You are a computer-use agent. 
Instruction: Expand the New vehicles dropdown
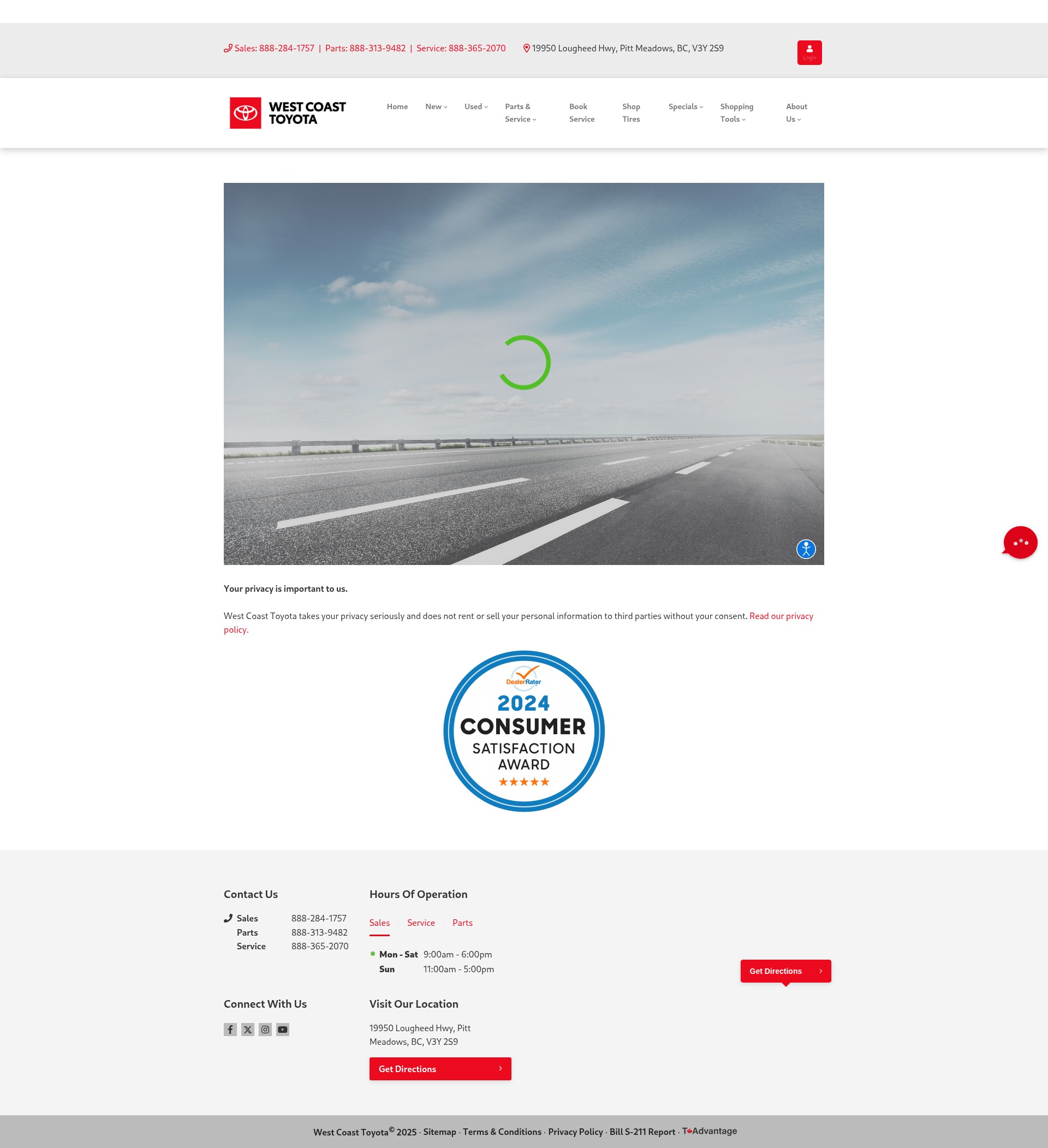tap(436, 106)
